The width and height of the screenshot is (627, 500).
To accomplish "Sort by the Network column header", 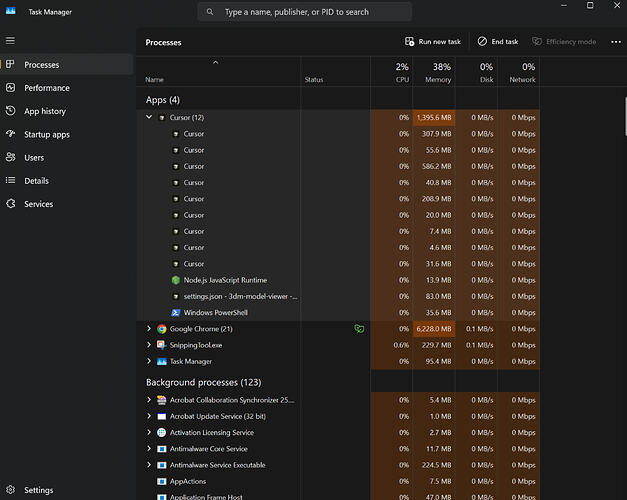I will tap(519, 72).
